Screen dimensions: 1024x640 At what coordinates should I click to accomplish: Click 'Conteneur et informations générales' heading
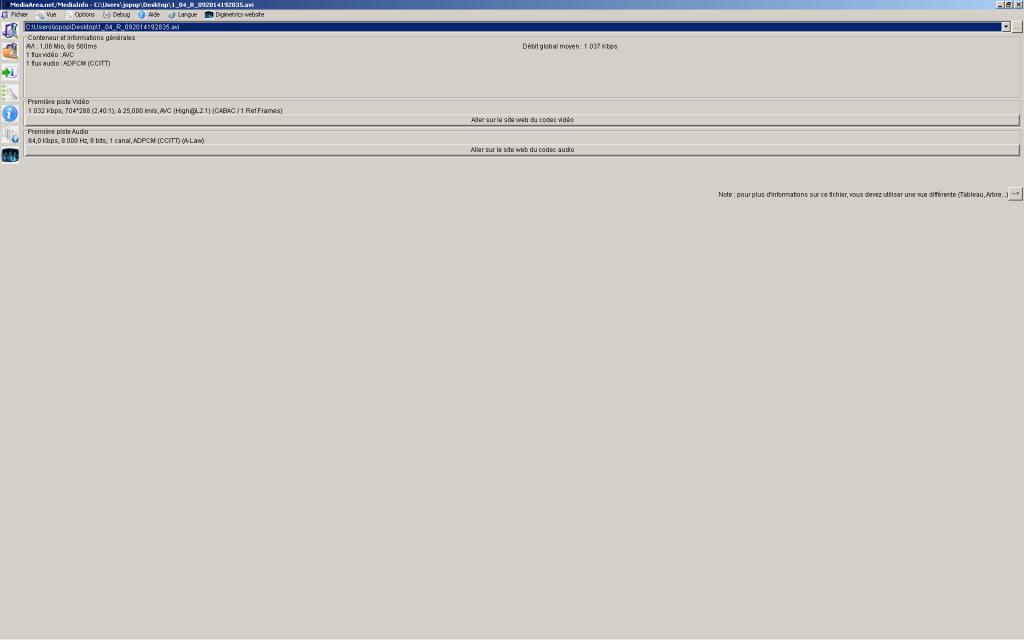coord(81,38)
